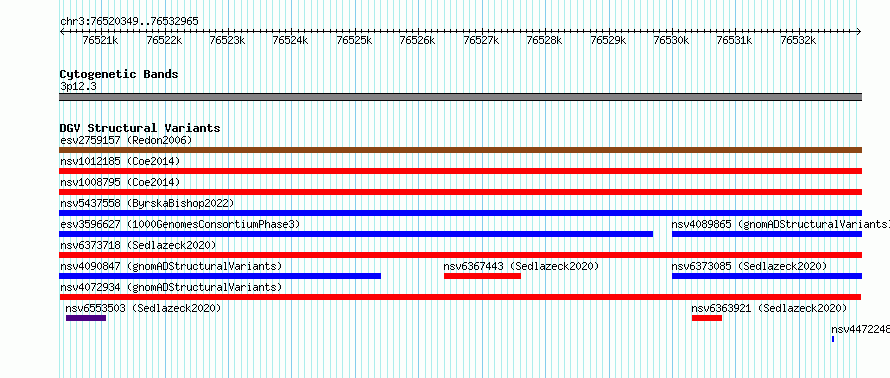The image size is (890, 378).
Task: Click ruler position 76527k
Action: tap(481, 40)
